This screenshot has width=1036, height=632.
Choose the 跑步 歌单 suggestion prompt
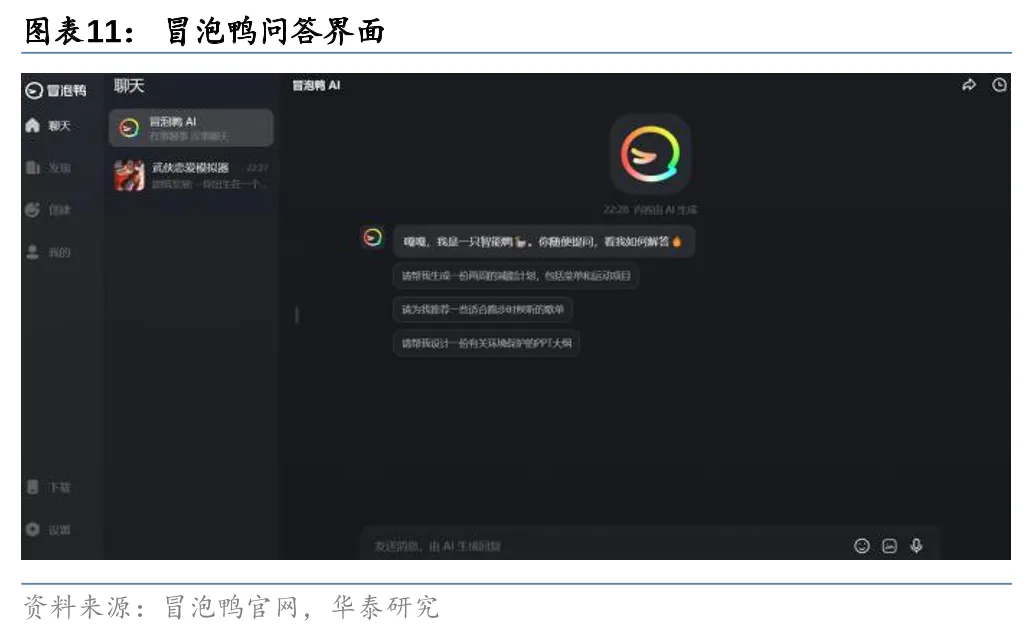point(483,309)
